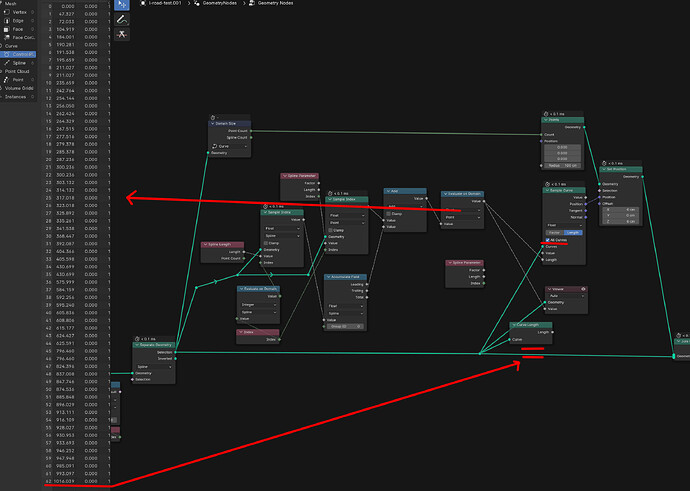Click the Face domain icon in the spreadsheet
The image size is (690, 491).
[7, 29]
